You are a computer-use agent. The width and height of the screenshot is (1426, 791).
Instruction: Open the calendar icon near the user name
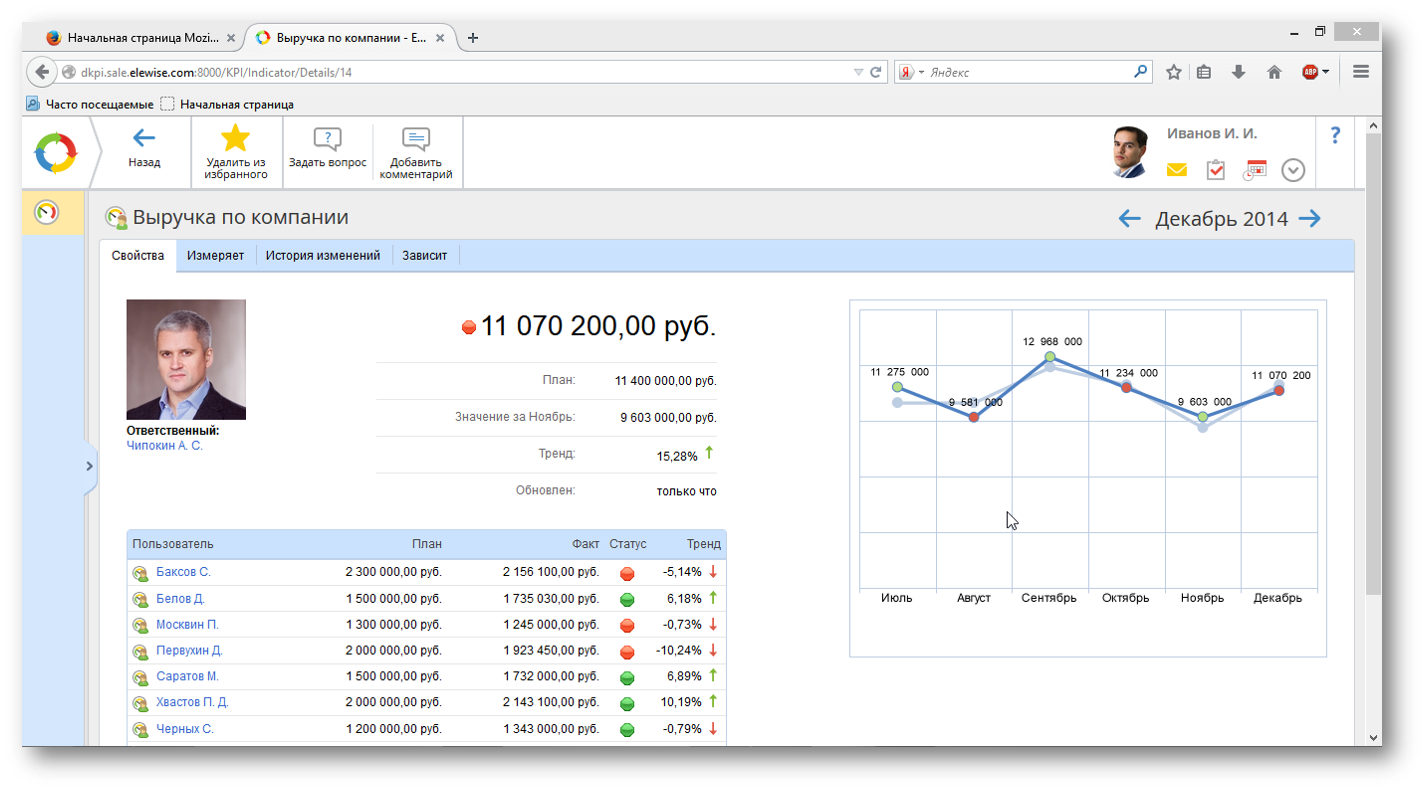click(x=1255, y=170)
